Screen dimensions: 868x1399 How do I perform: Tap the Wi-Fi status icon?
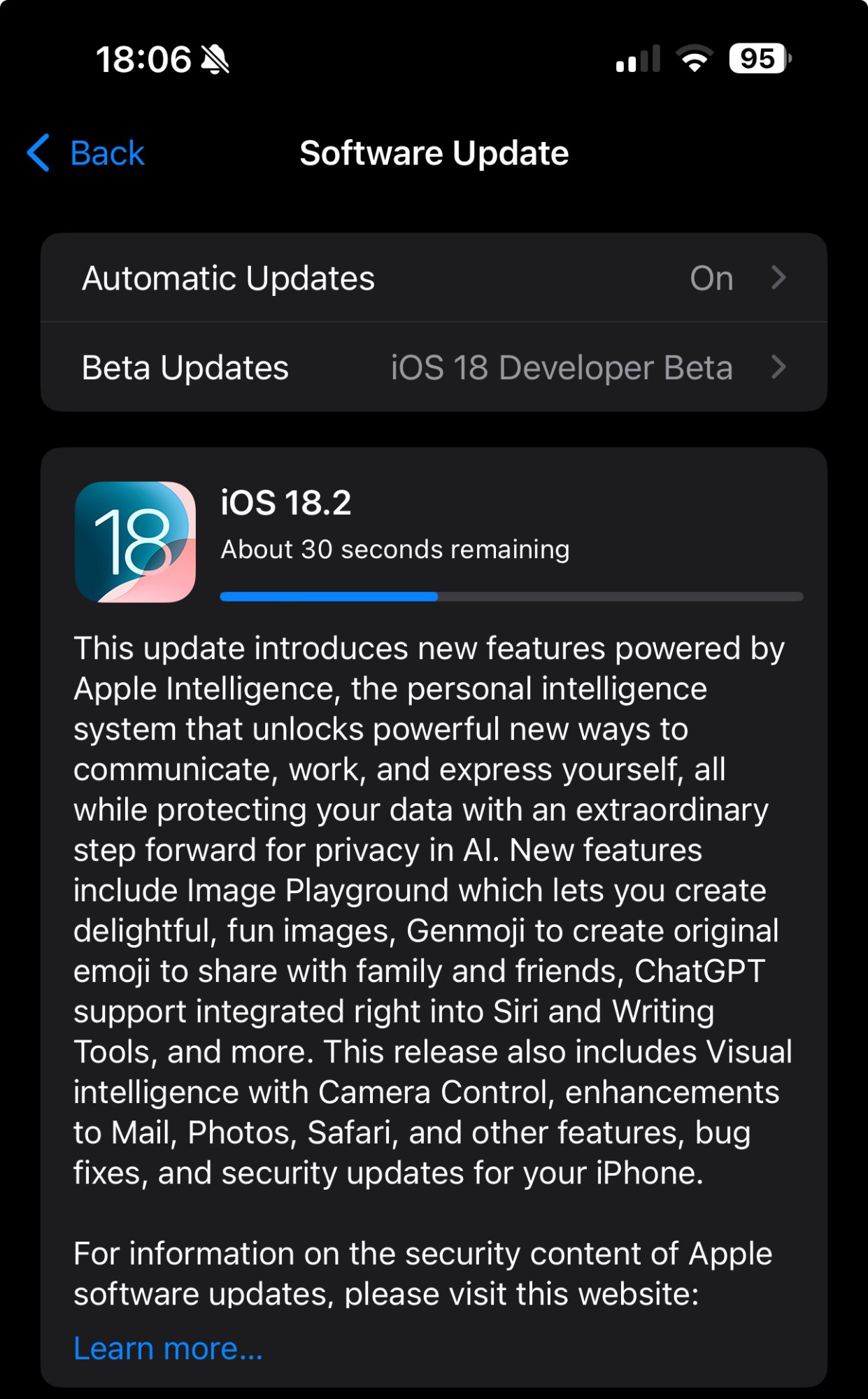694,59
